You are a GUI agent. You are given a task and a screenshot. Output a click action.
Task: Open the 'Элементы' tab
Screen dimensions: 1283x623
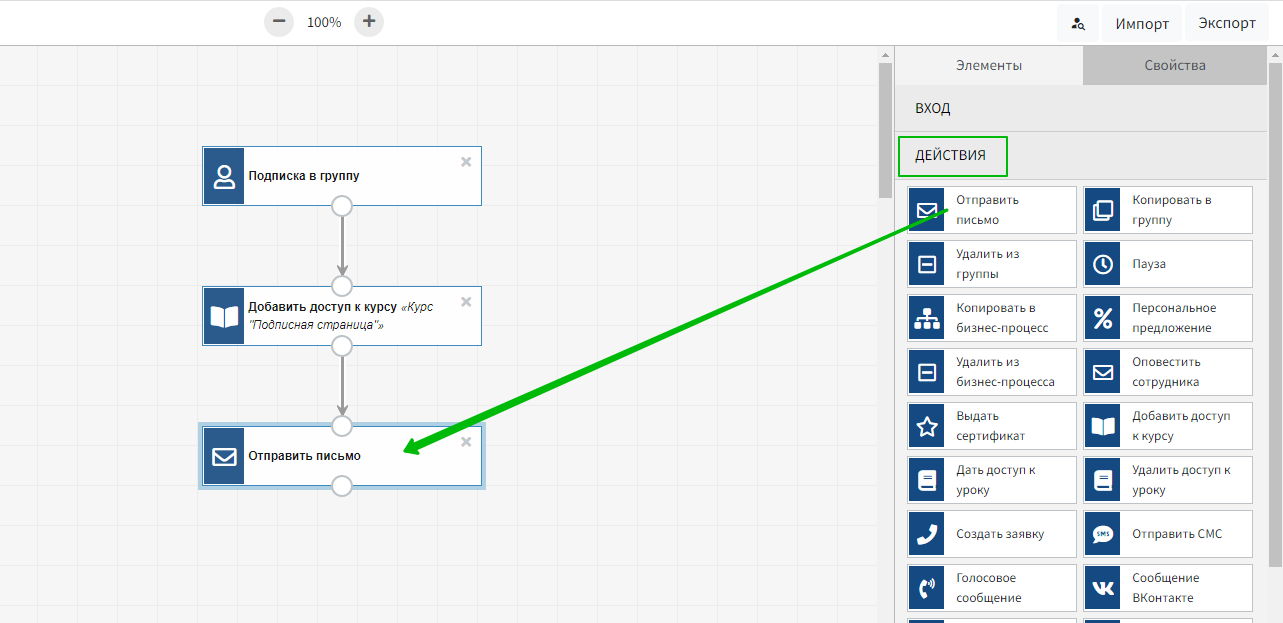tap(988, 65)
